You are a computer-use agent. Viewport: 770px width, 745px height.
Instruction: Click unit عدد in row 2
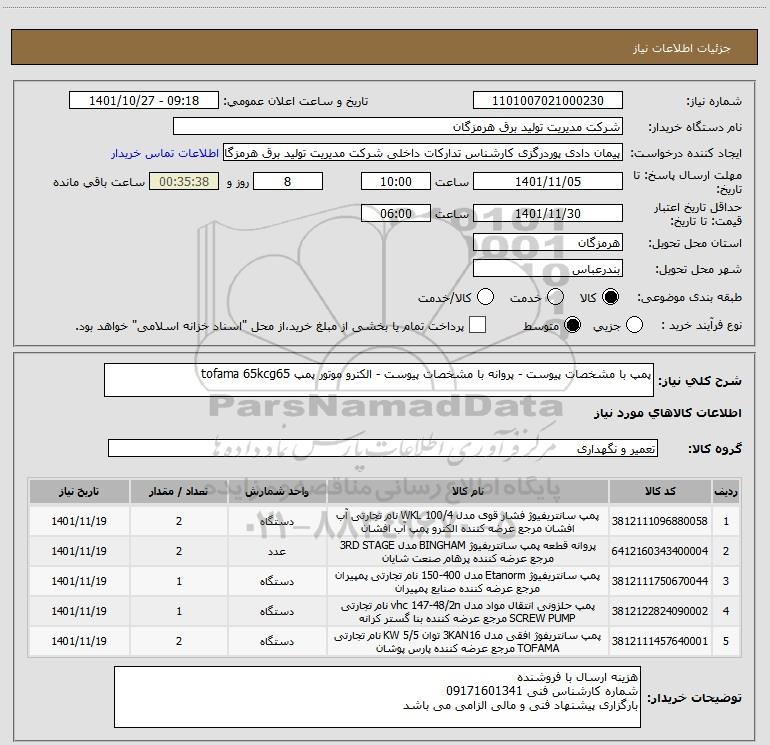click(277, 552)
